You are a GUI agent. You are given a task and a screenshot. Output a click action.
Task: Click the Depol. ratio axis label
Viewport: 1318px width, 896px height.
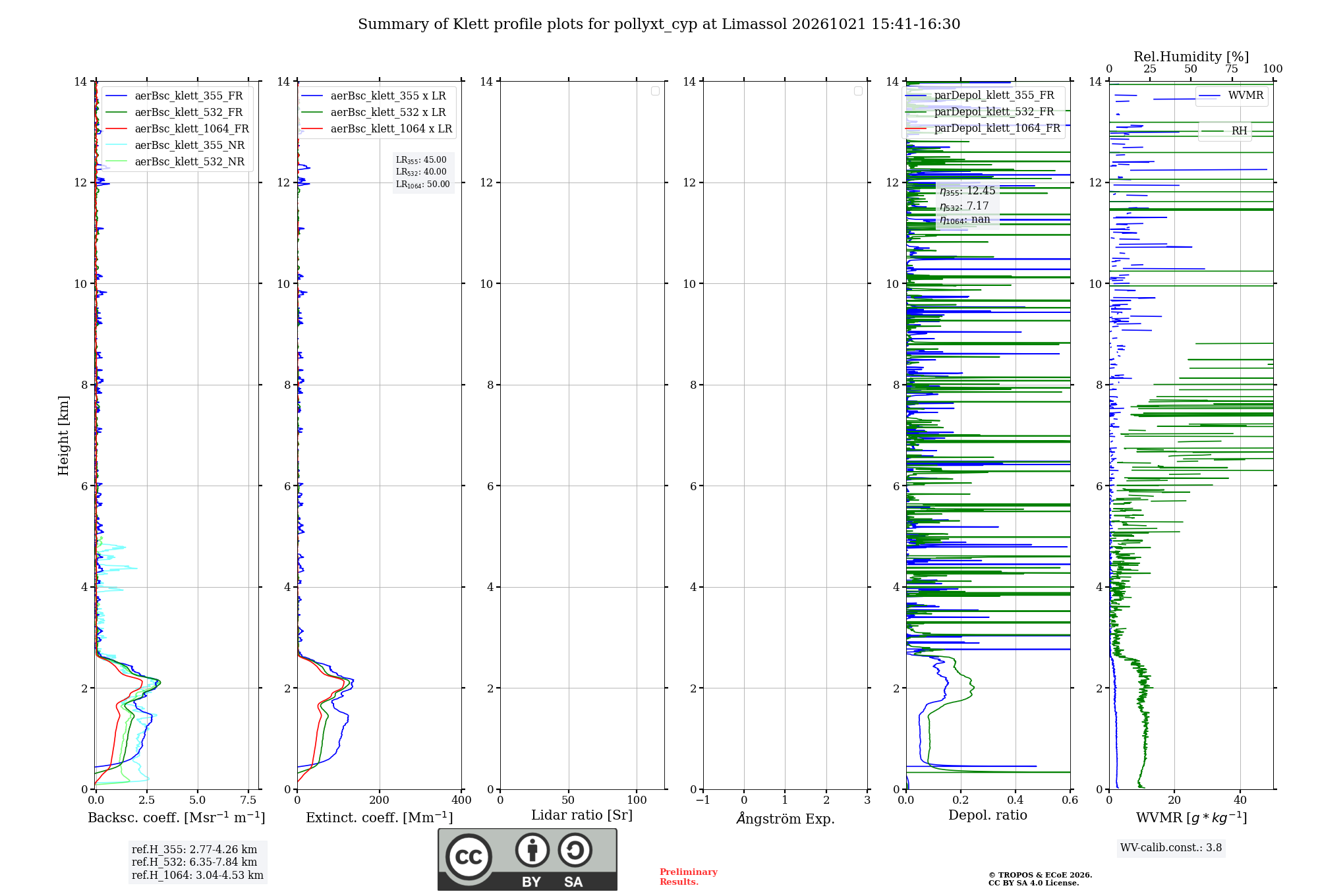[988, 816]
